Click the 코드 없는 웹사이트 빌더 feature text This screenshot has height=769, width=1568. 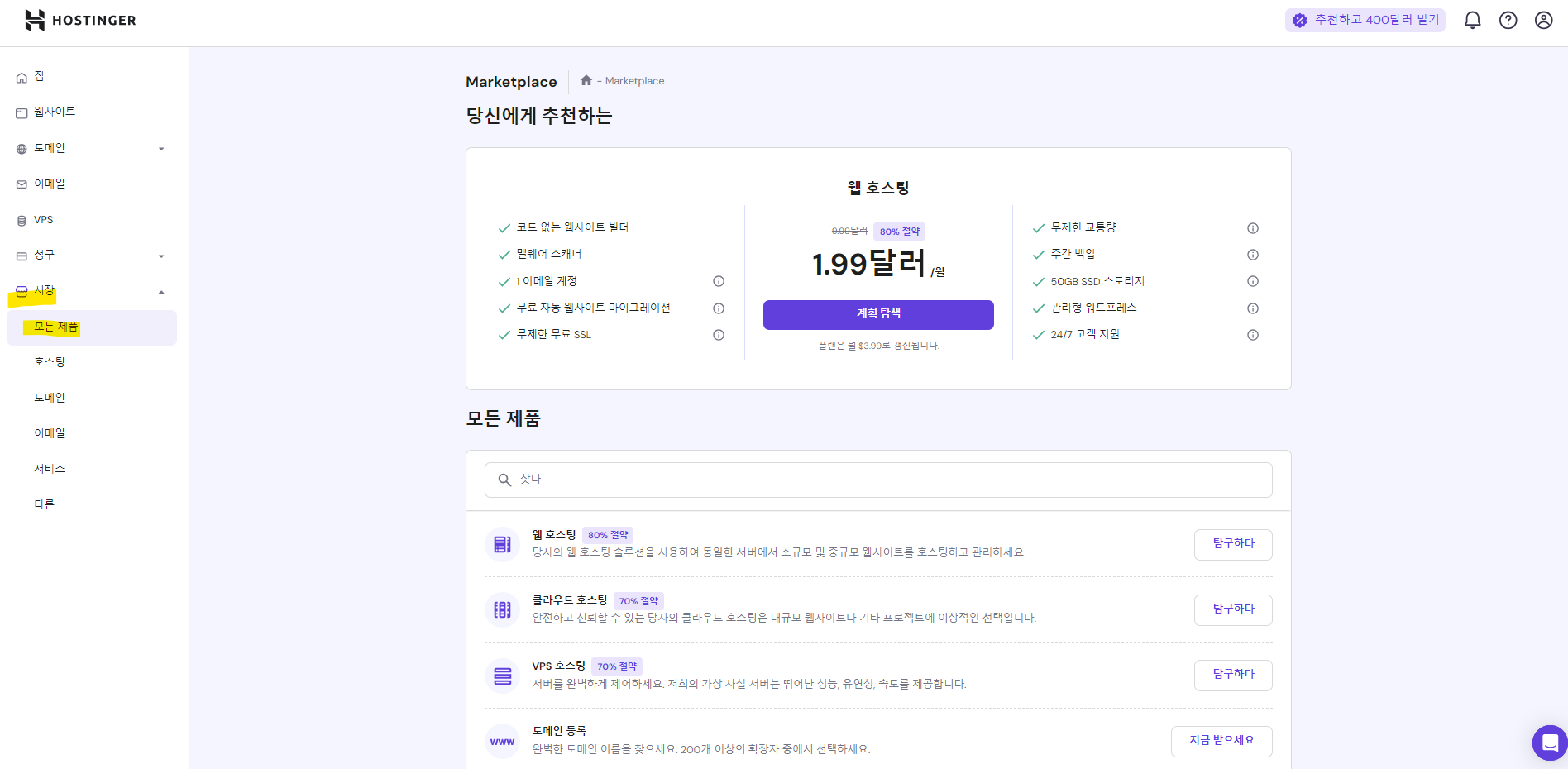(572, 227)
